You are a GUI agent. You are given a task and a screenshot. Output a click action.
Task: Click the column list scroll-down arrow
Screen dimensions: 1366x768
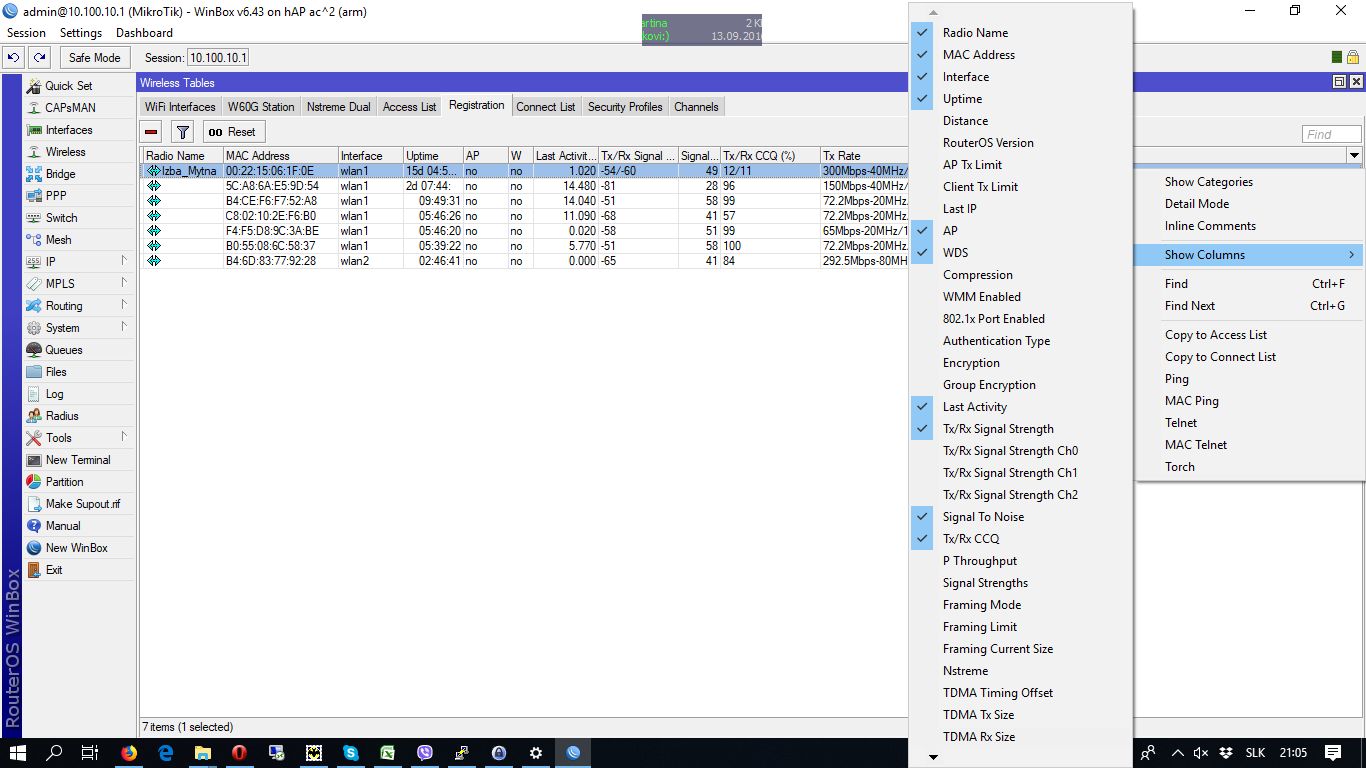[934, 757]
